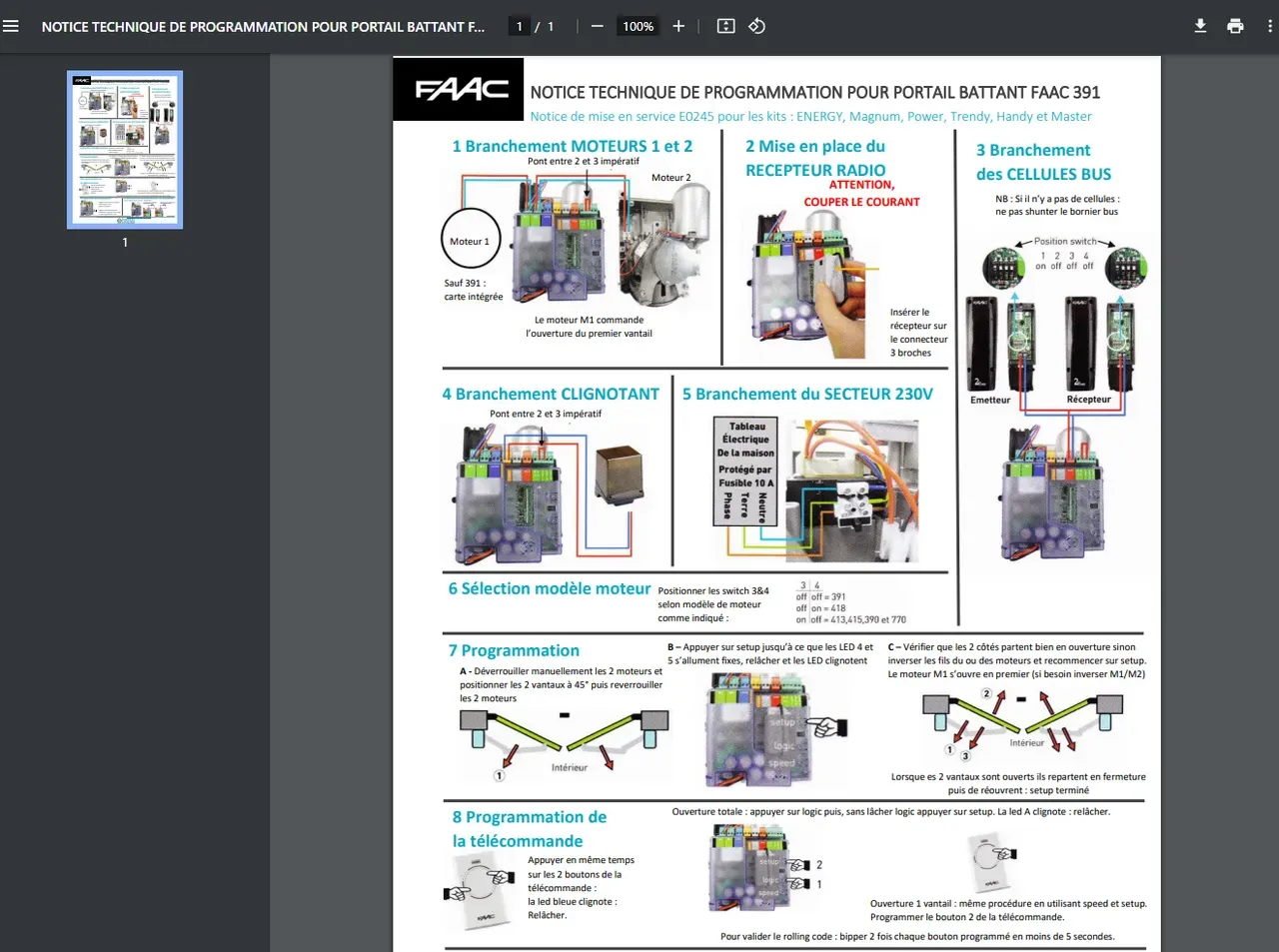This screenshot has height=952, width=1279.
Task: Click the 'Tableau Électrique' box
Action: [745, 473]
